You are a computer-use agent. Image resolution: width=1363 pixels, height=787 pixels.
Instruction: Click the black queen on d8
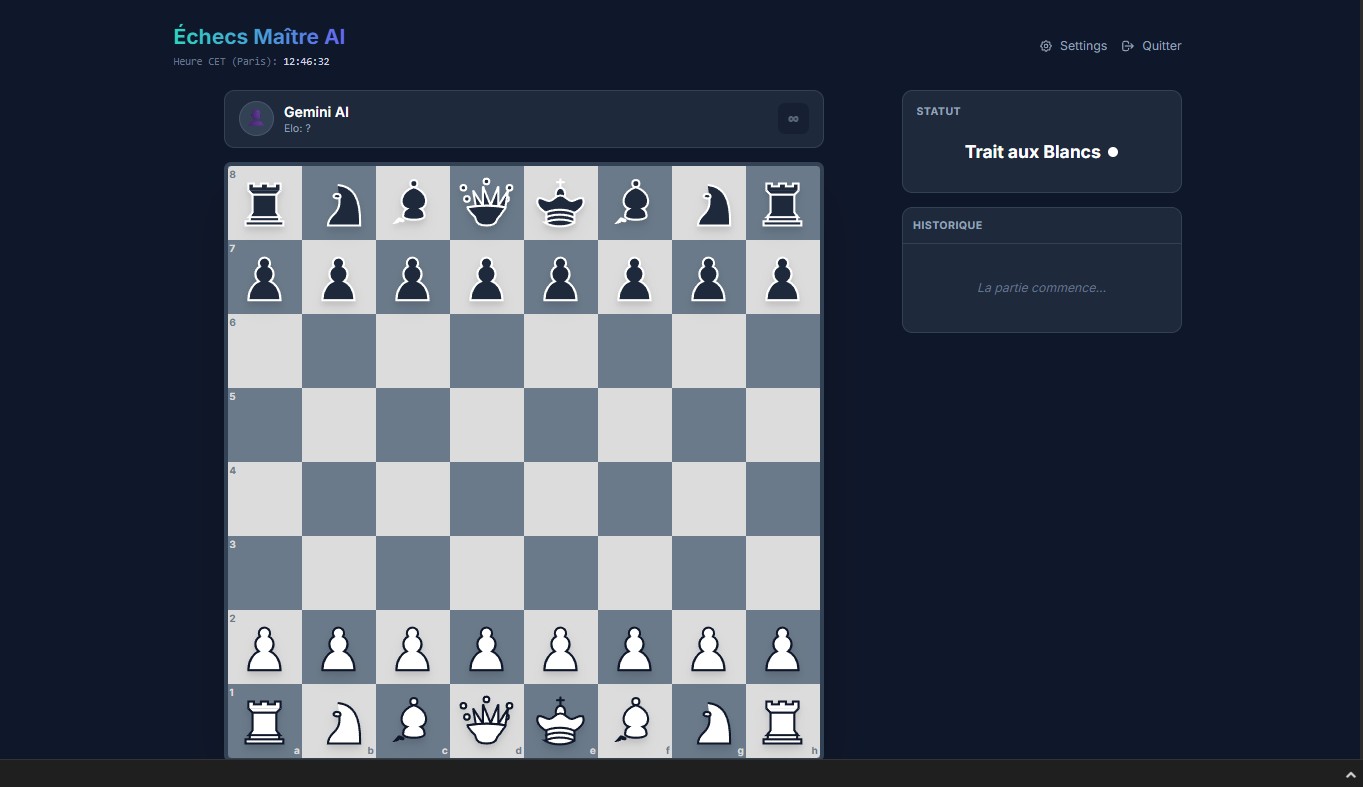[486, 203]
